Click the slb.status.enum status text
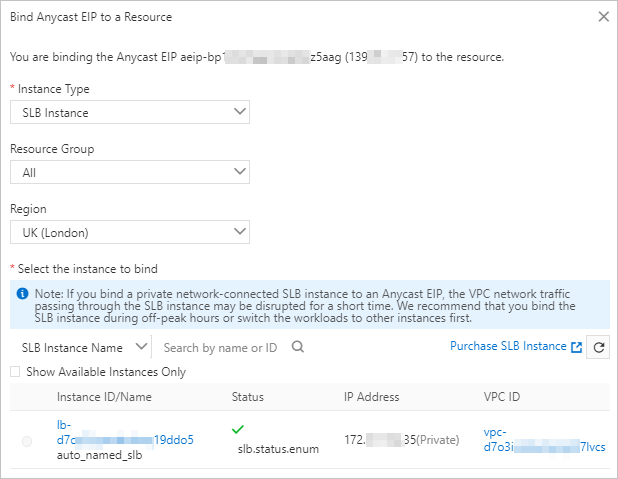 click(x=278, y=449)
